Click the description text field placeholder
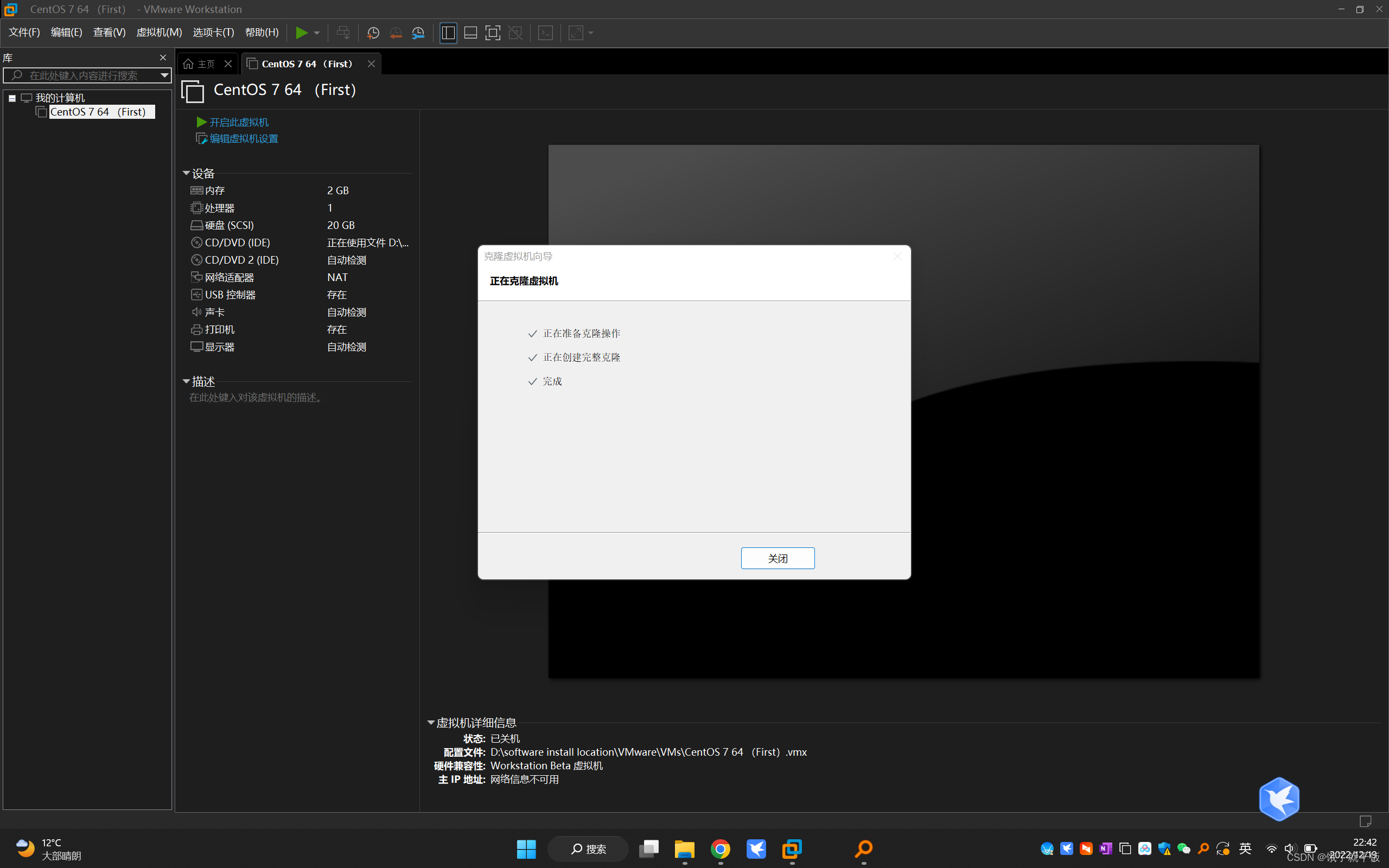 tap(257, 398)
